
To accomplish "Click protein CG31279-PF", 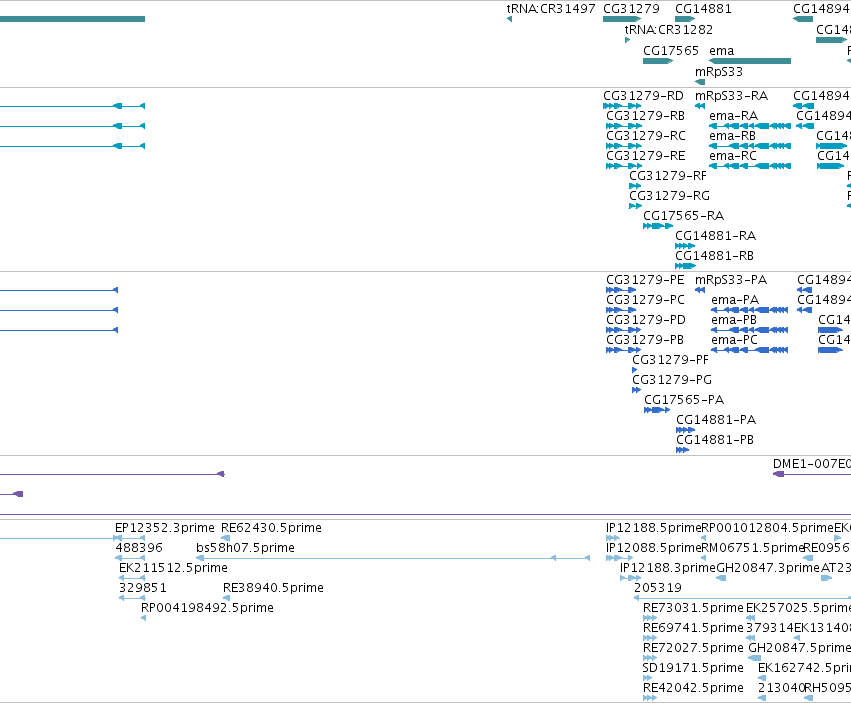I will point(670,360).
